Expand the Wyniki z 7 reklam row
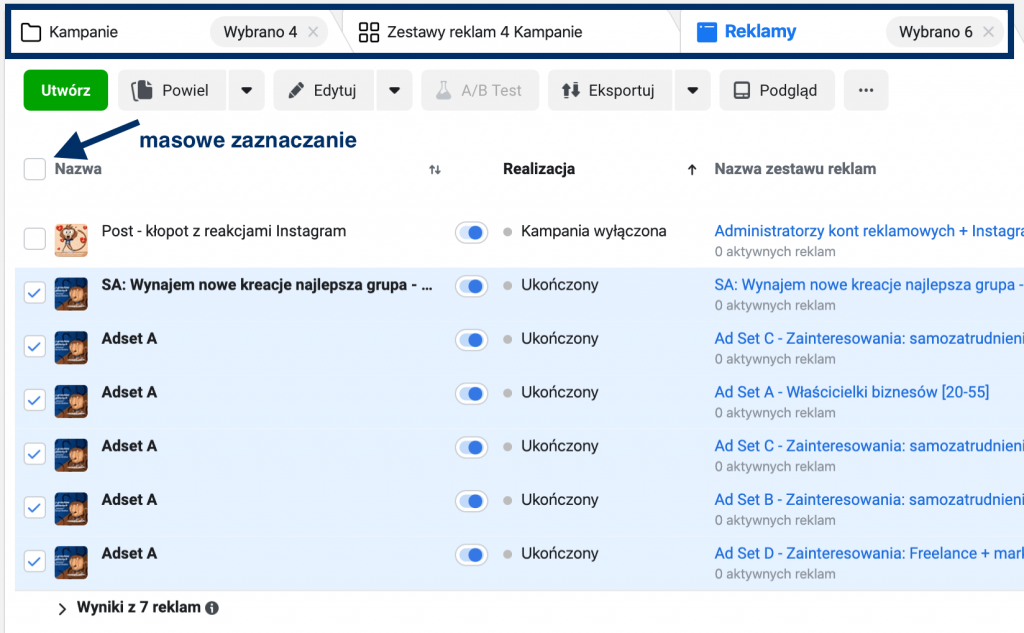This screenshot has height=633, width=1024. [62, 608]
